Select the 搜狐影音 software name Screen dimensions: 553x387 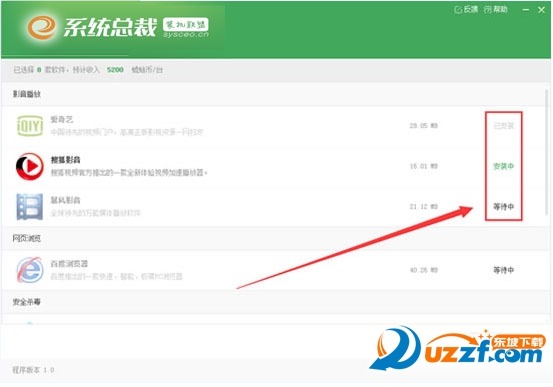[66, 160]
